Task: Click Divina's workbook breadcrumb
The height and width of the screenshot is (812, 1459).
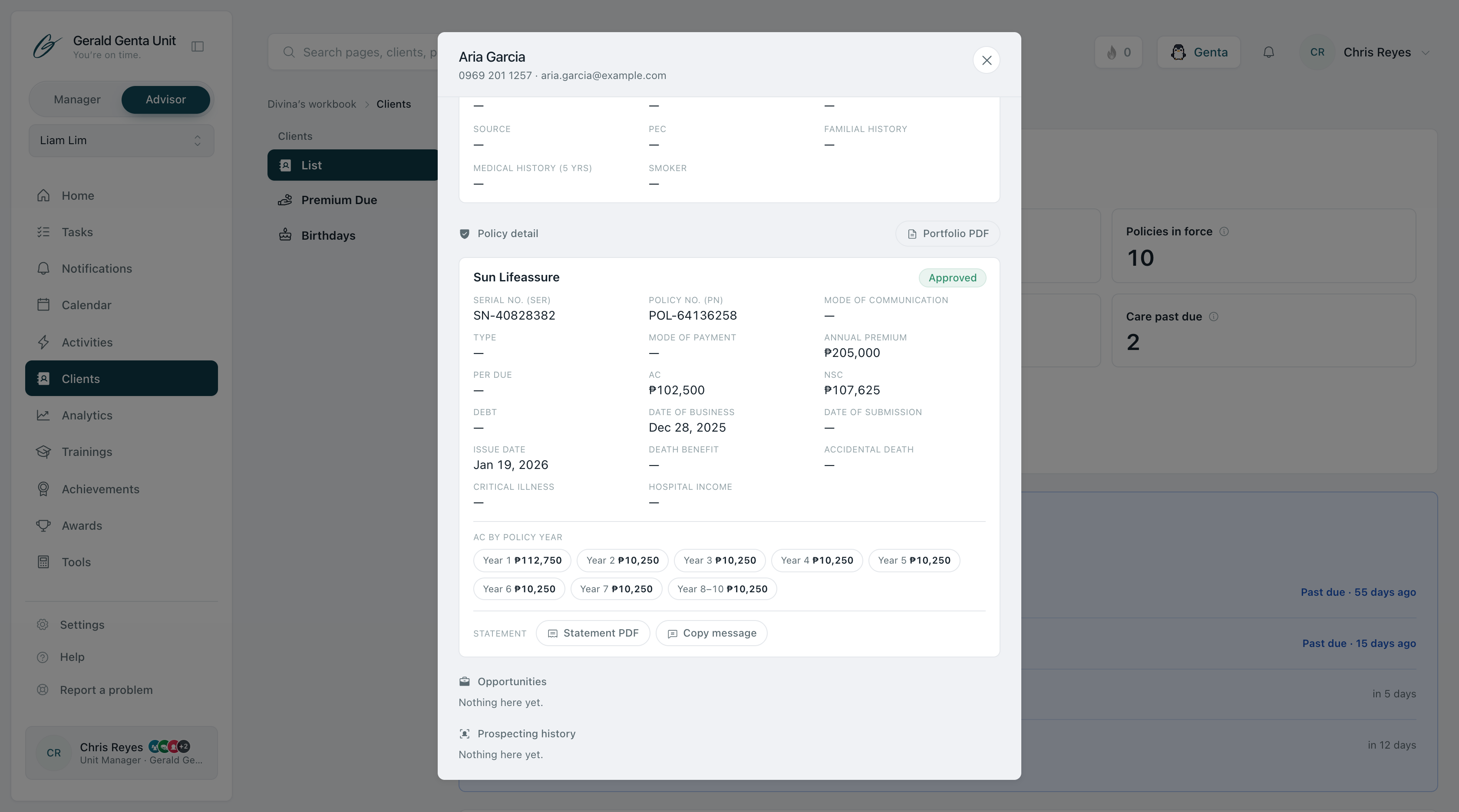Action: (x=311, y=104)
